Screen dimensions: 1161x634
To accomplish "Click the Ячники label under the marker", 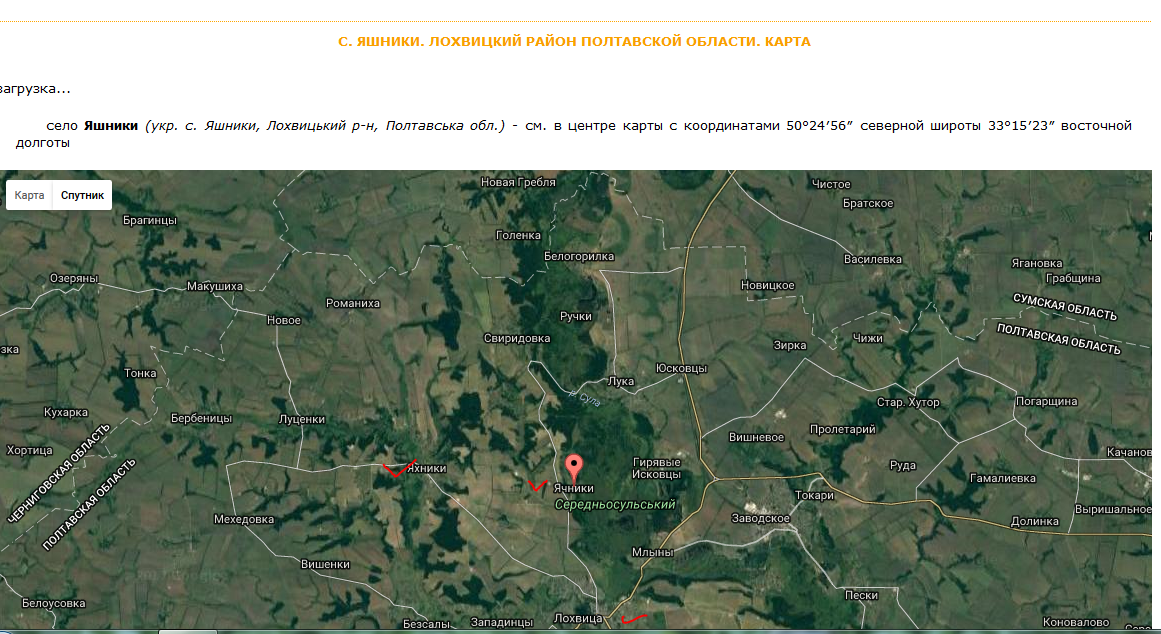I will 574,489.
